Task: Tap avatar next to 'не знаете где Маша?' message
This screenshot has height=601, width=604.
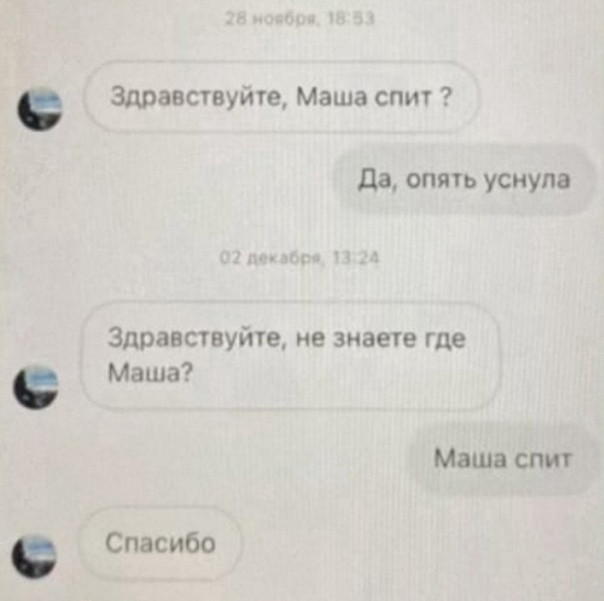Action: coord(36,386)
